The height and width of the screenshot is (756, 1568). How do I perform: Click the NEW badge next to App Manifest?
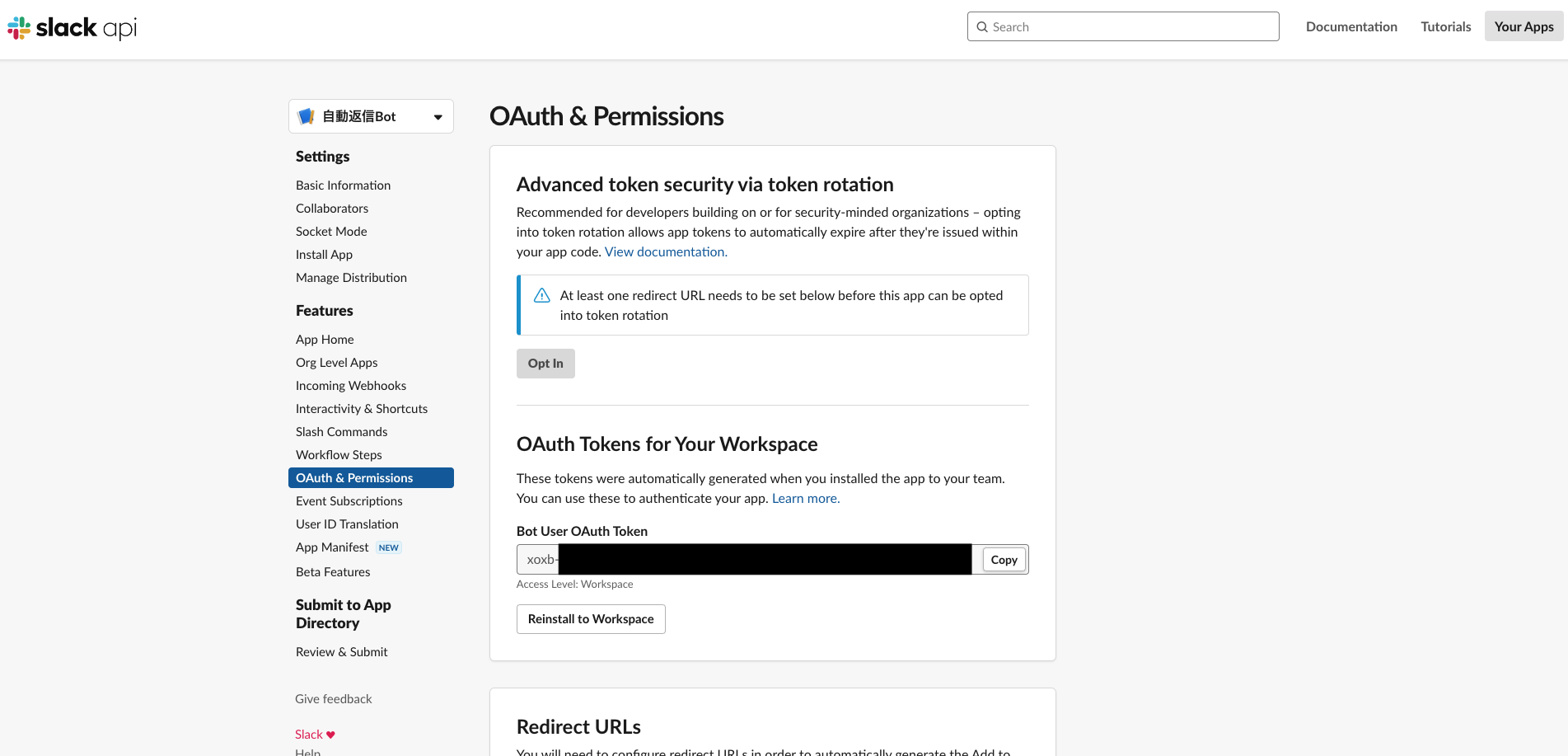(x=388, y=547)
